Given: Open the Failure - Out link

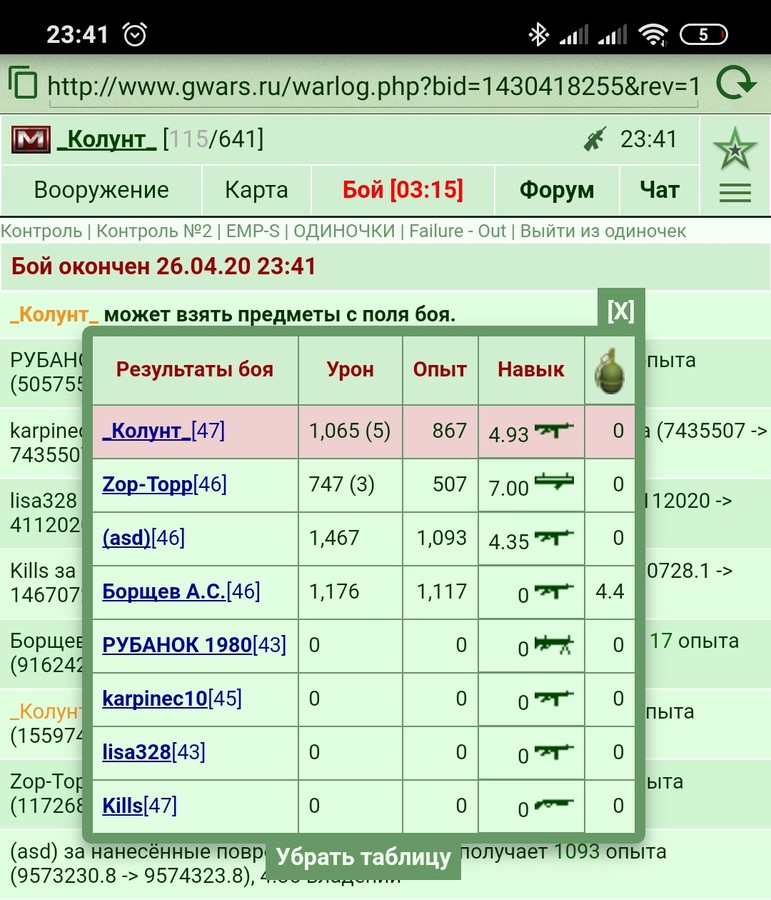Looking at the screenshot, I should point(458,231).
